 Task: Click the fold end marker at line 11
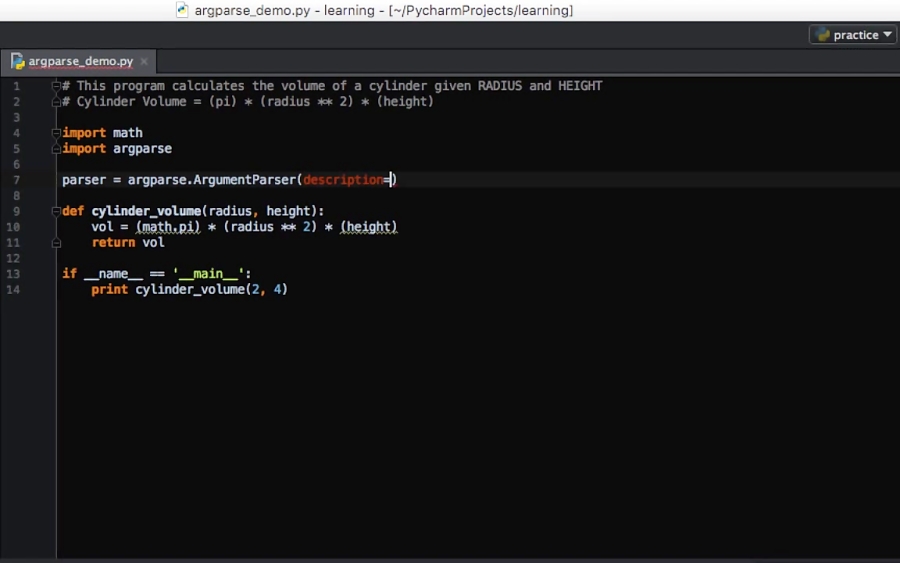pyautogui.click(x=56, y=243)
